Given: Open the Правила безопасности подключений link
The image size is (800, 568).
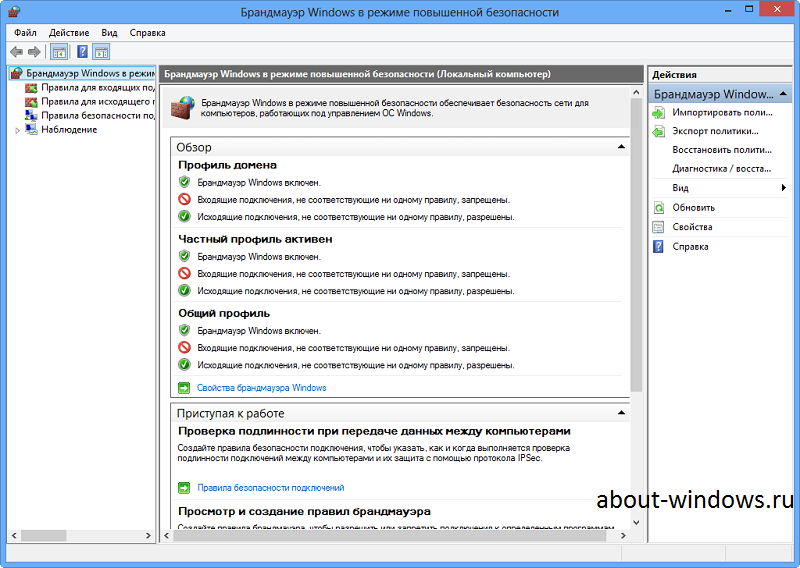Looking at the screenshot, I should [x=271, y=488].
